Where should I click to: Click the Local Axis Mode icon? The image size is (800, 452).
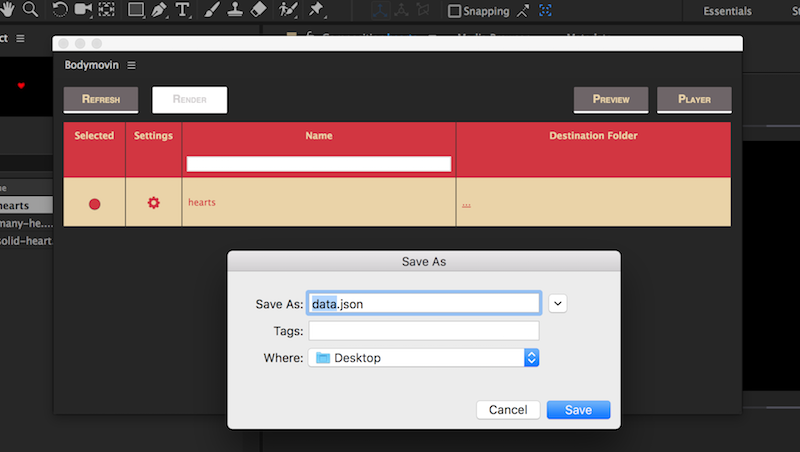tap(380, 10)
